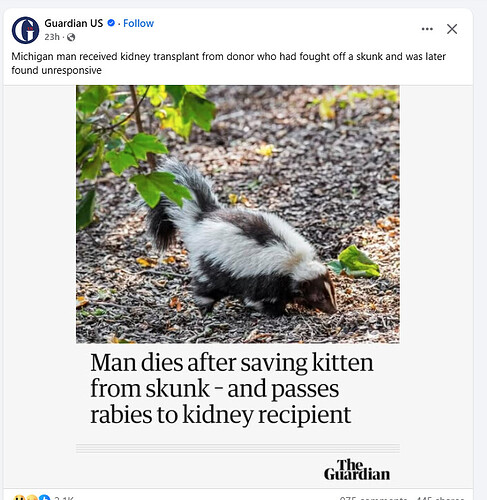View the shares count link
487x500 pixels.
(x=440, y=498)
